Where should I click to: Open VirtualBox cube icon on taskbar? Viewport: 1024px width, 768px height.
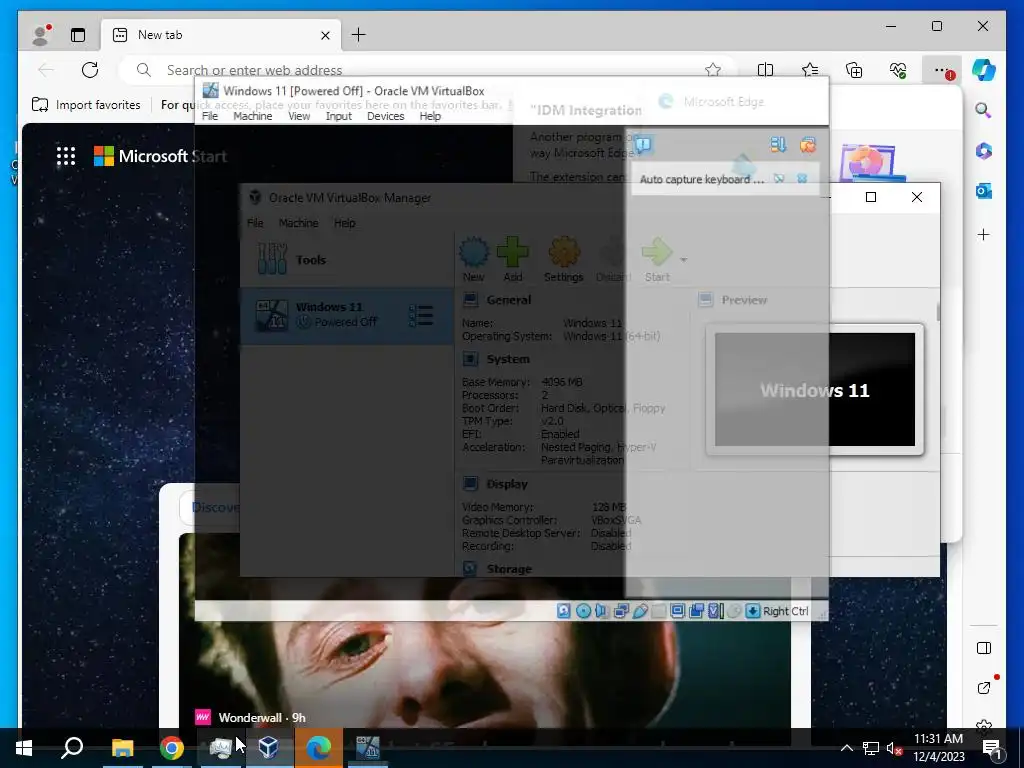click(268, 748)
